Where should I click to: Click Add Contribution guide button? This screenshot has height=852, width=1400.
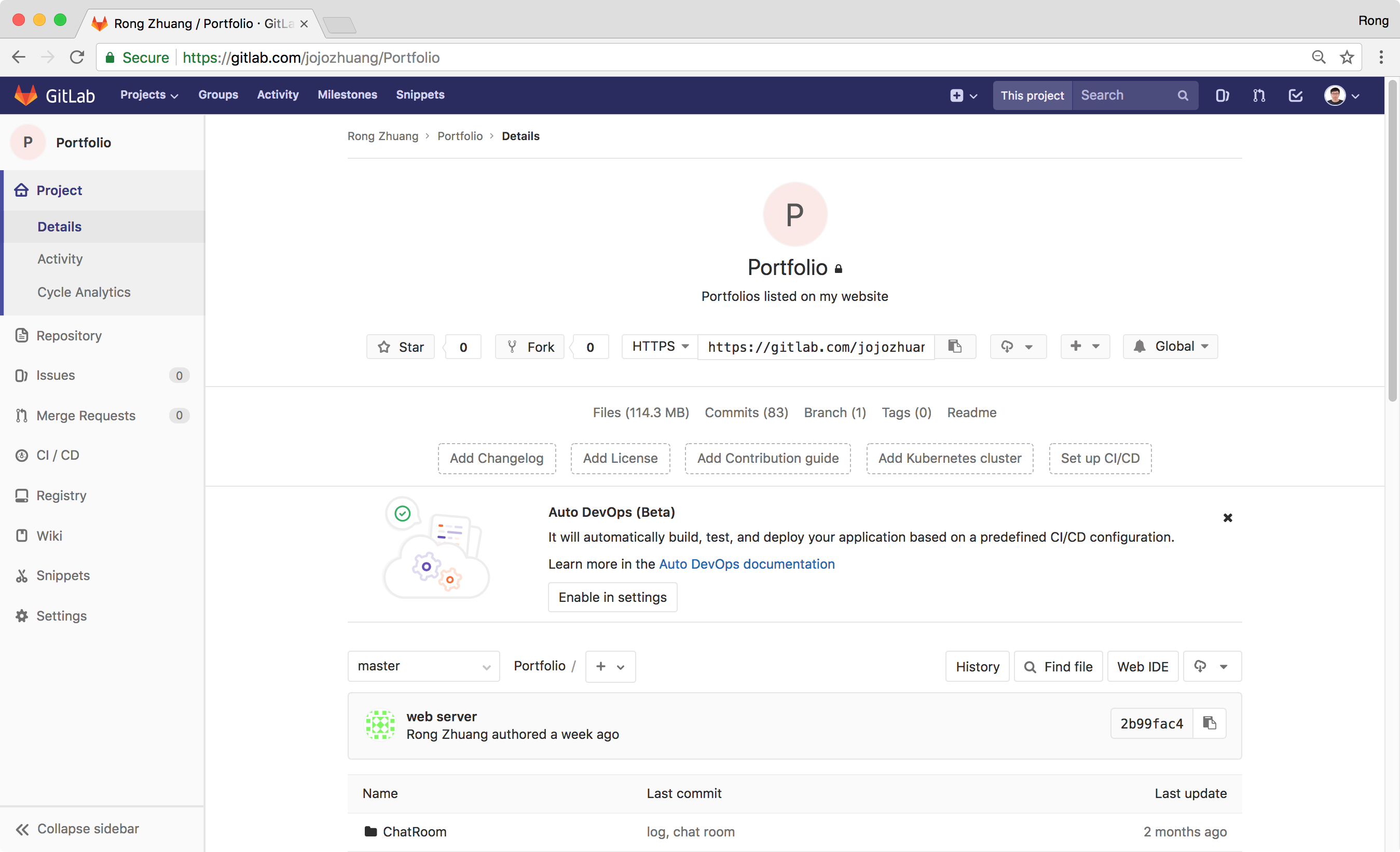coord(768,458)
